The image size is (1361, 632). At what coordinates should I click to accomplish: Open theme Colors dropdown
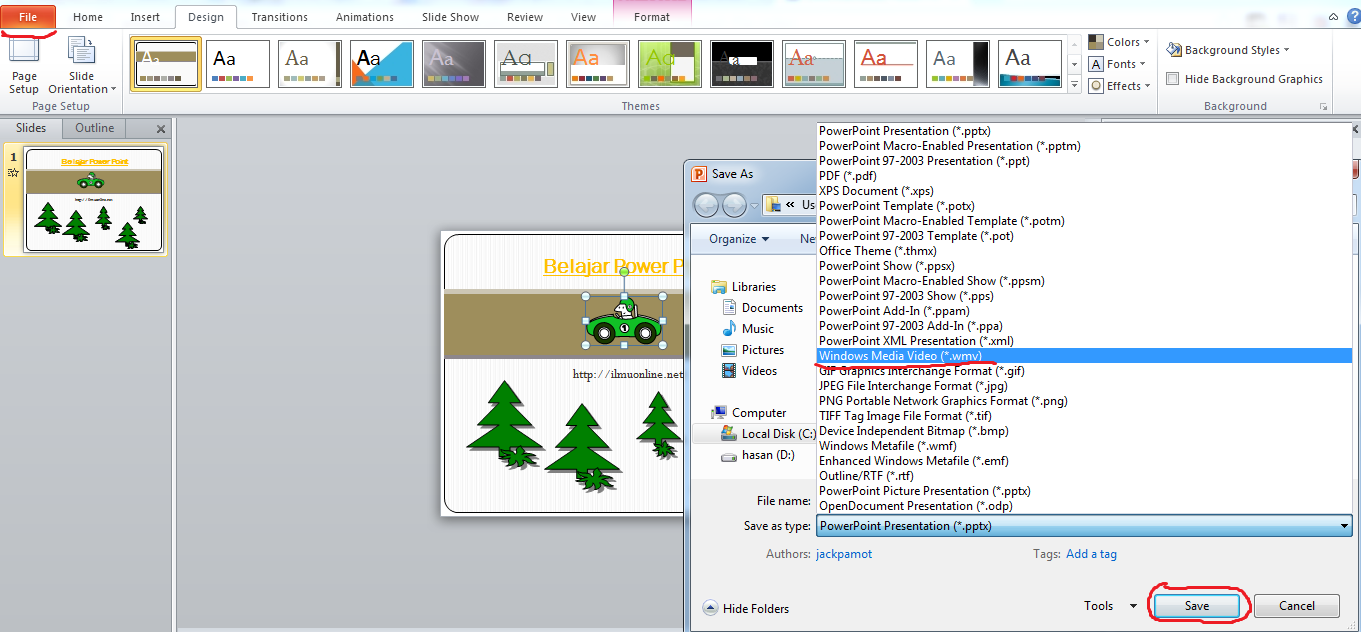coord(1119,42)
